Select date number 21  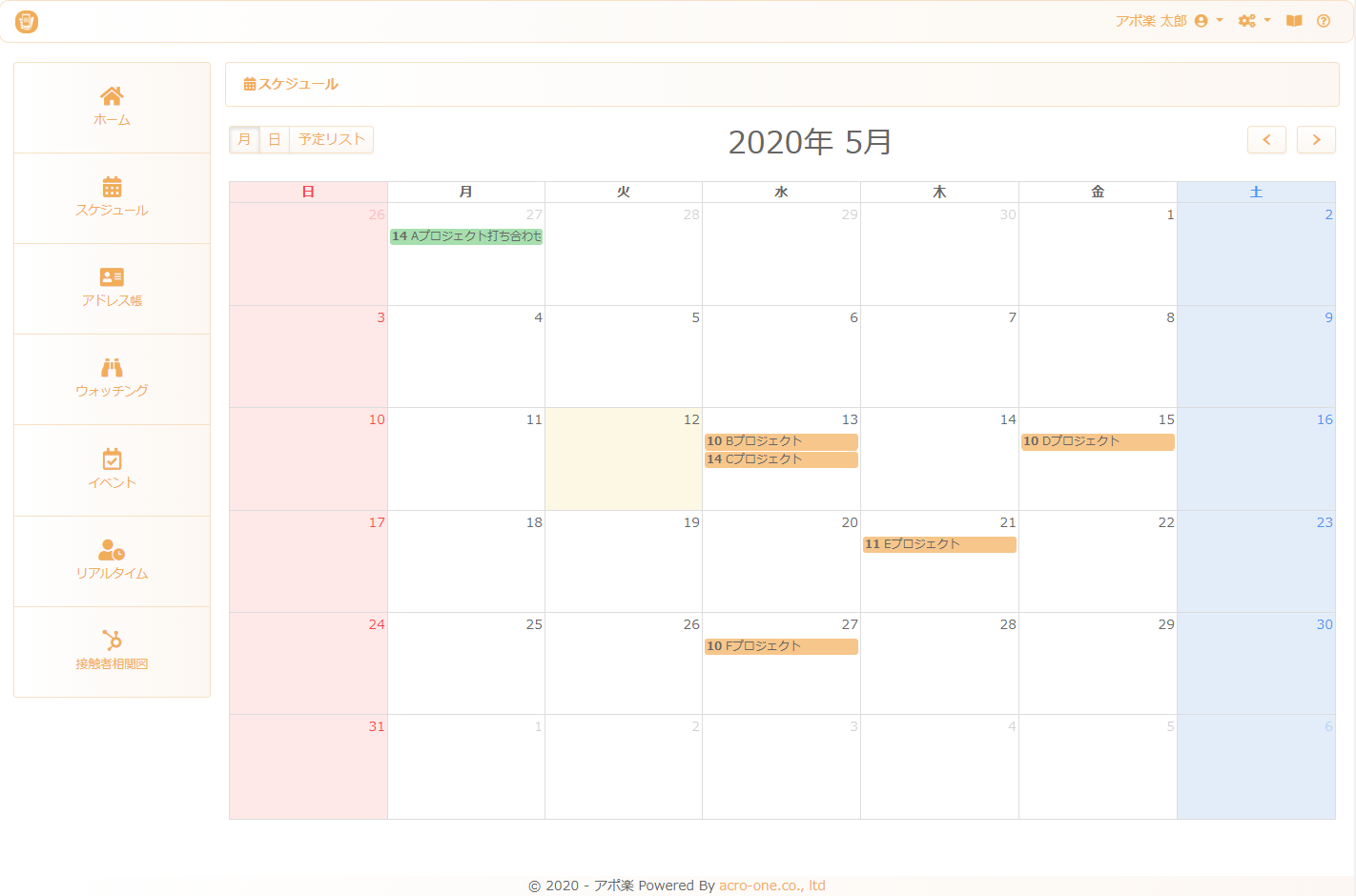pos(1008,522)
